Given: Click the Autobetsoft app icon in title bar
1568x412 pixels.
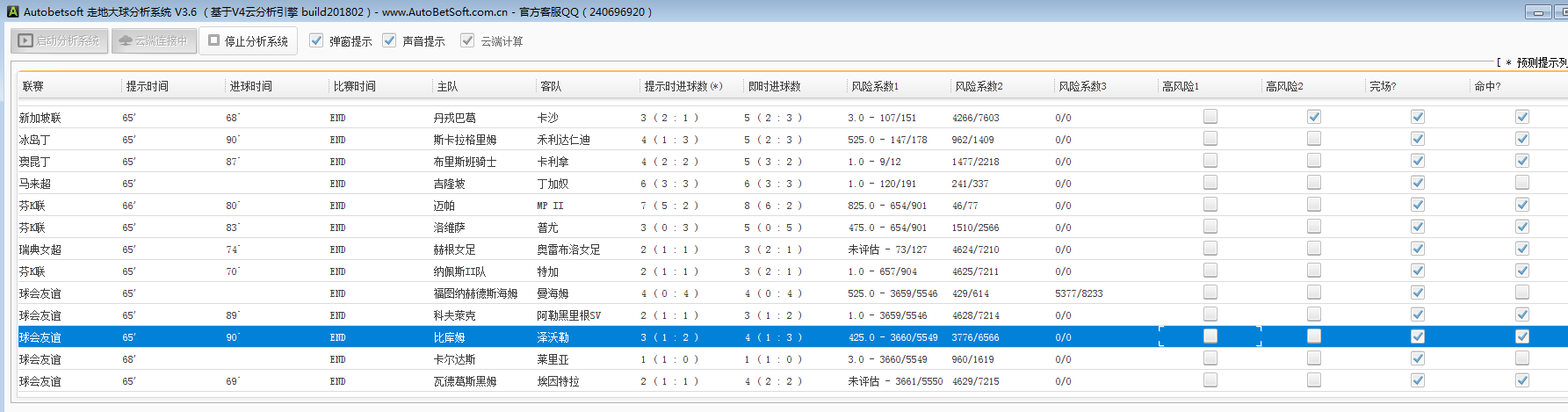Looking at the screenshot, I should tap(12, 11).
